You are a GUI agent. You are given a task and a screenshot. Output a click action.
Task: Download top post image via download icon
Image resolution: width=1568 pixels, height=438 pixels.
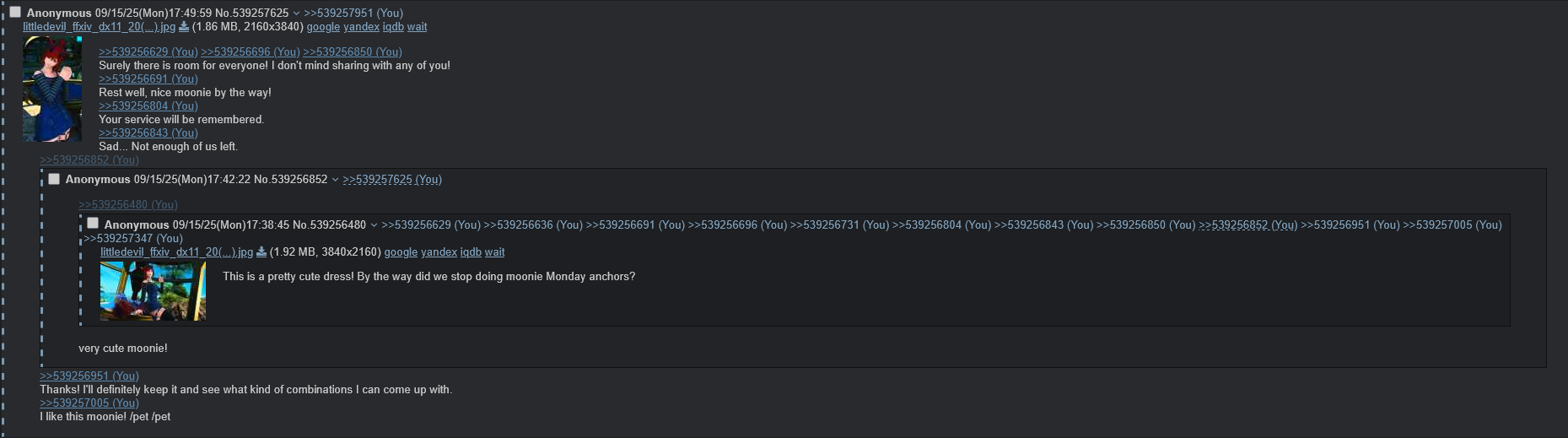(184, 27)
